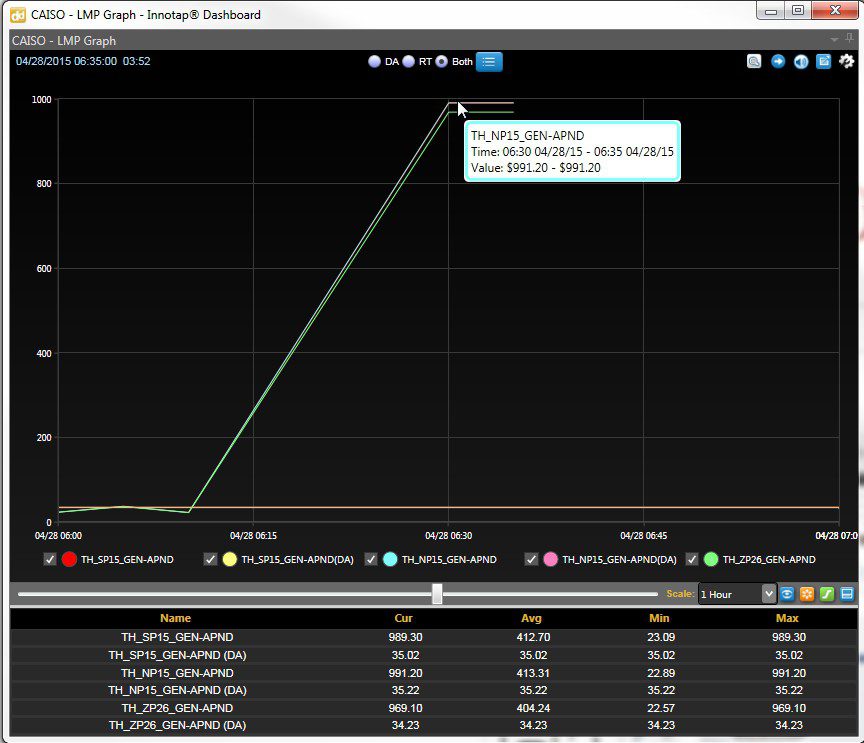Select the Both radio button

tap(441, 62)
